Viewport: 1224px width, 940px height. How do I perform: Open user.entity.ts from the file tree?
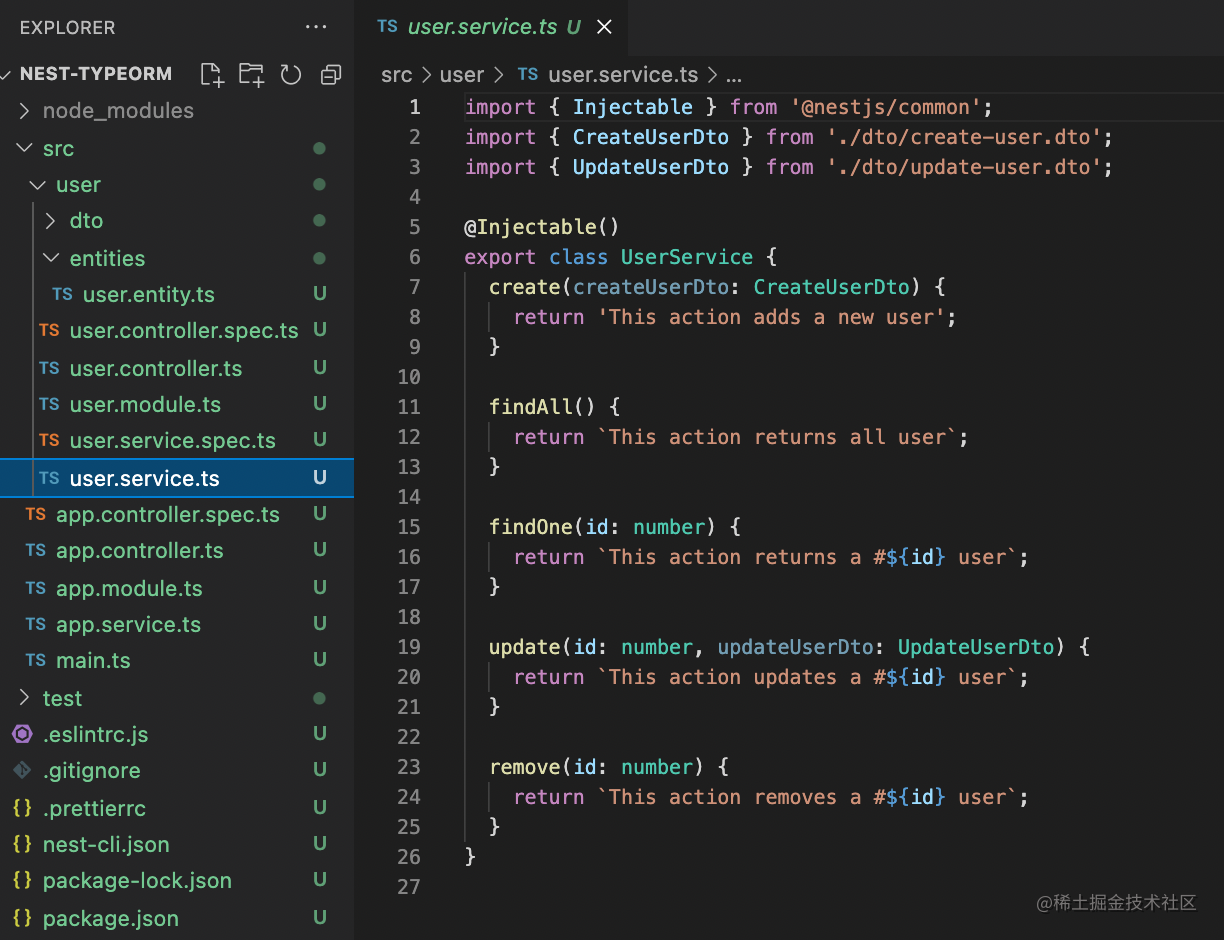[148, 295]
